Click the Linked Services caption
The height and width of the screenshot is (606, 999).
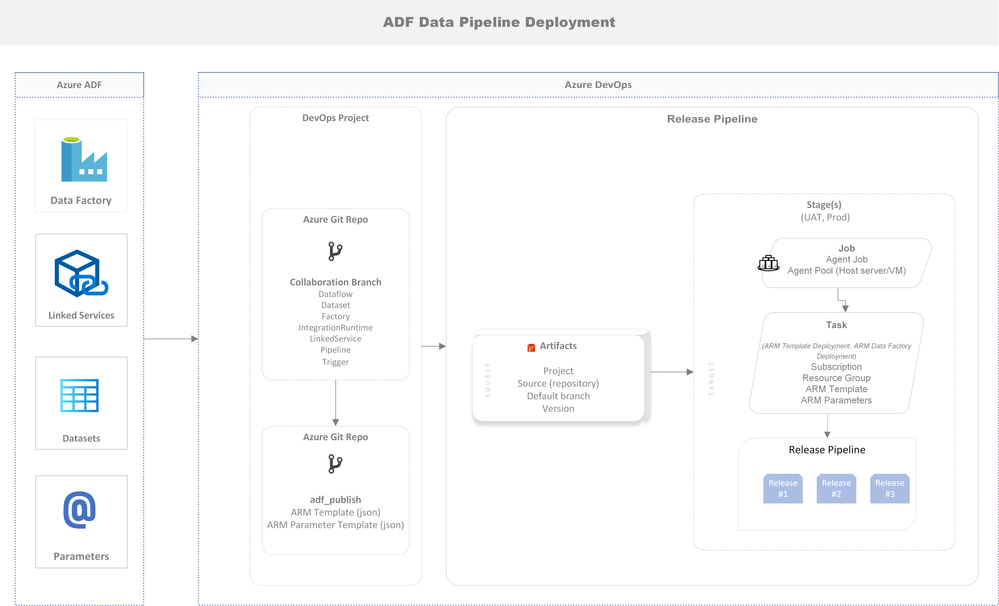pos(81,315)
